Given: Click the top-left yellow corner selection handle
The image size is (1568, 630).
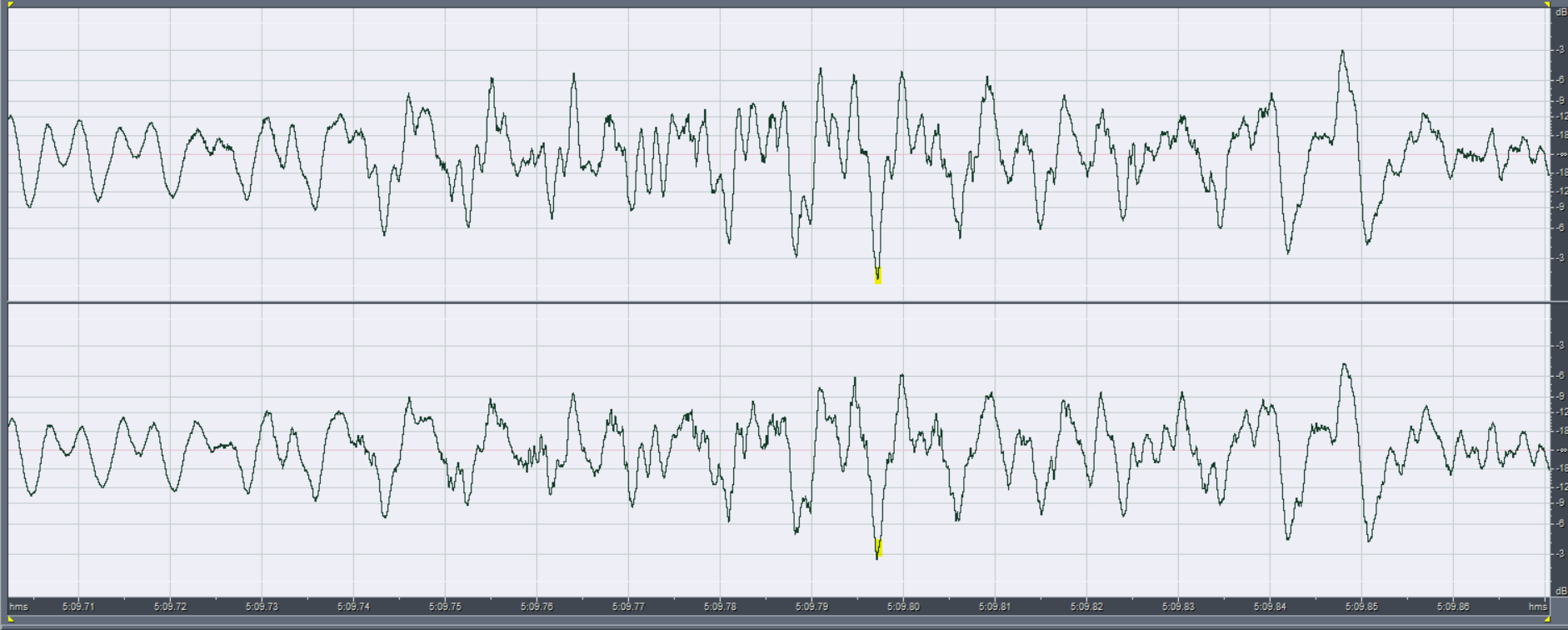Looking at the screenshot, I should 10,4.
